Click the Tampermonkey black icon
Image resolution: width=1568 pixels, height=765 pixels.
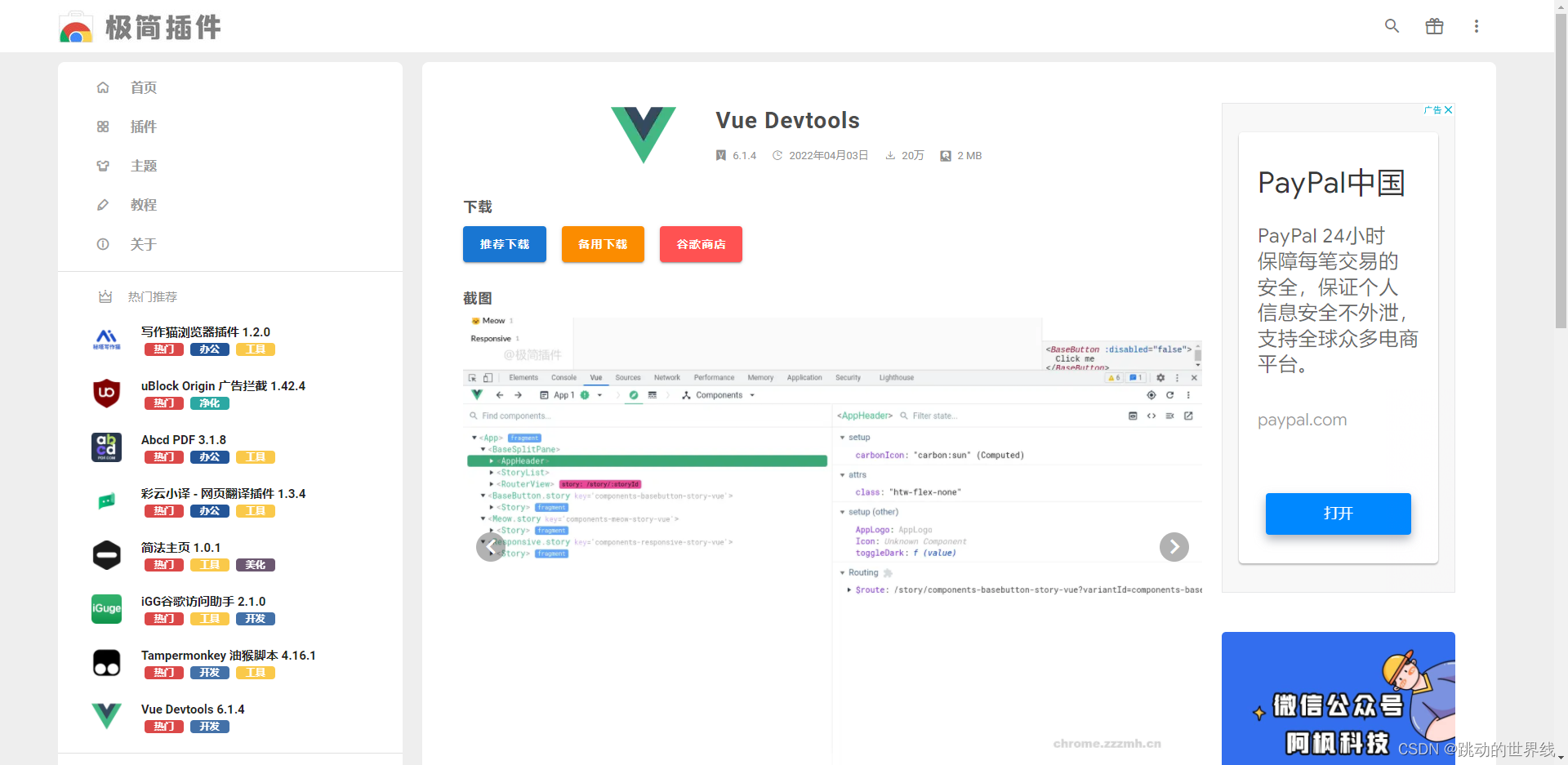[106, 663]
